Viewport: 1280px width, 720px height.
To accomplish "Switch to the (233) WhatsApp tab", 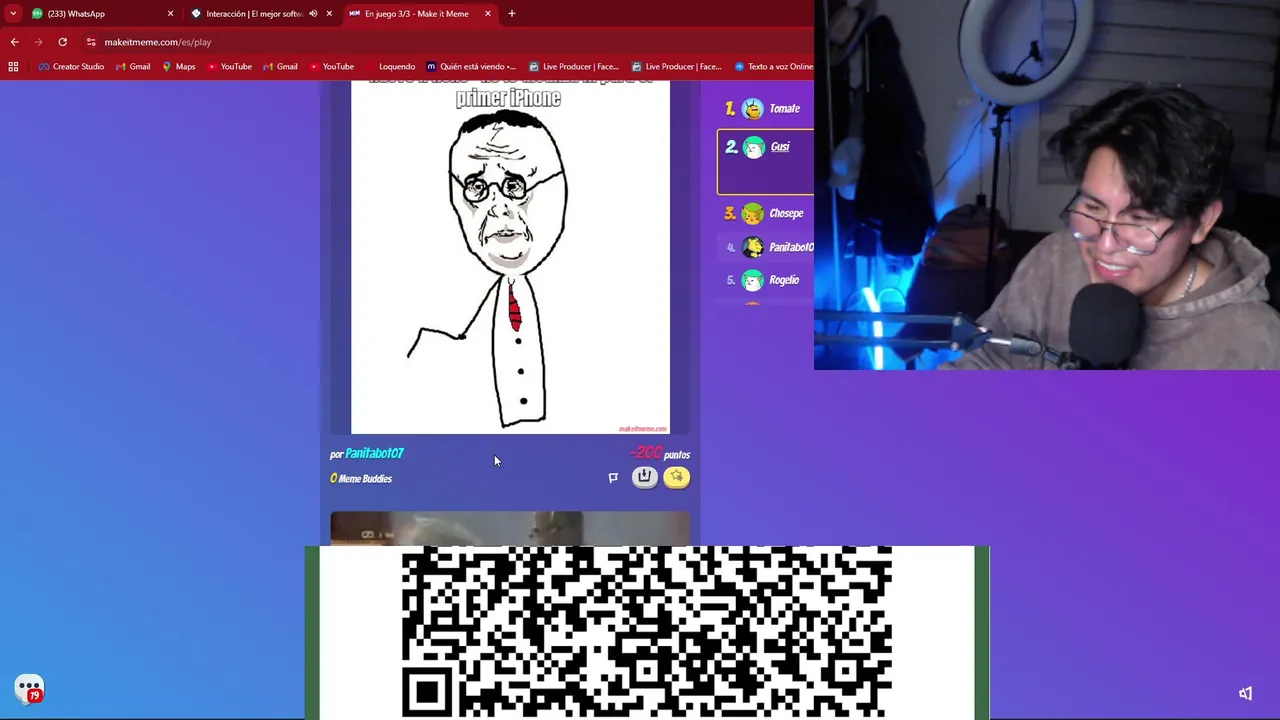I will pyautogui.click(x=102, y=14).
